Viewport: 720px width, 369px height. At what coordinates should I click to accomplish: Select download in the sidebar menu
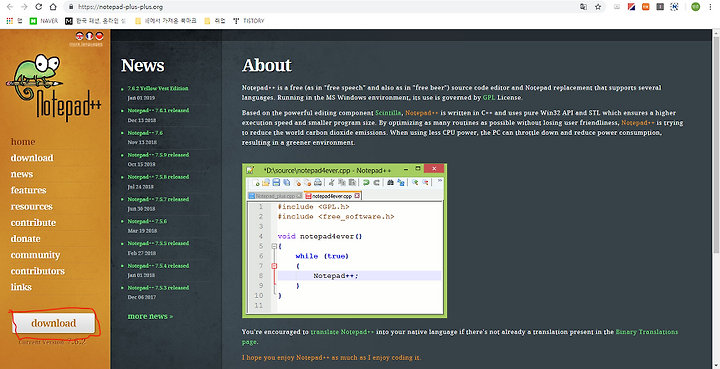pyautogui.click(x=32, y=158)
